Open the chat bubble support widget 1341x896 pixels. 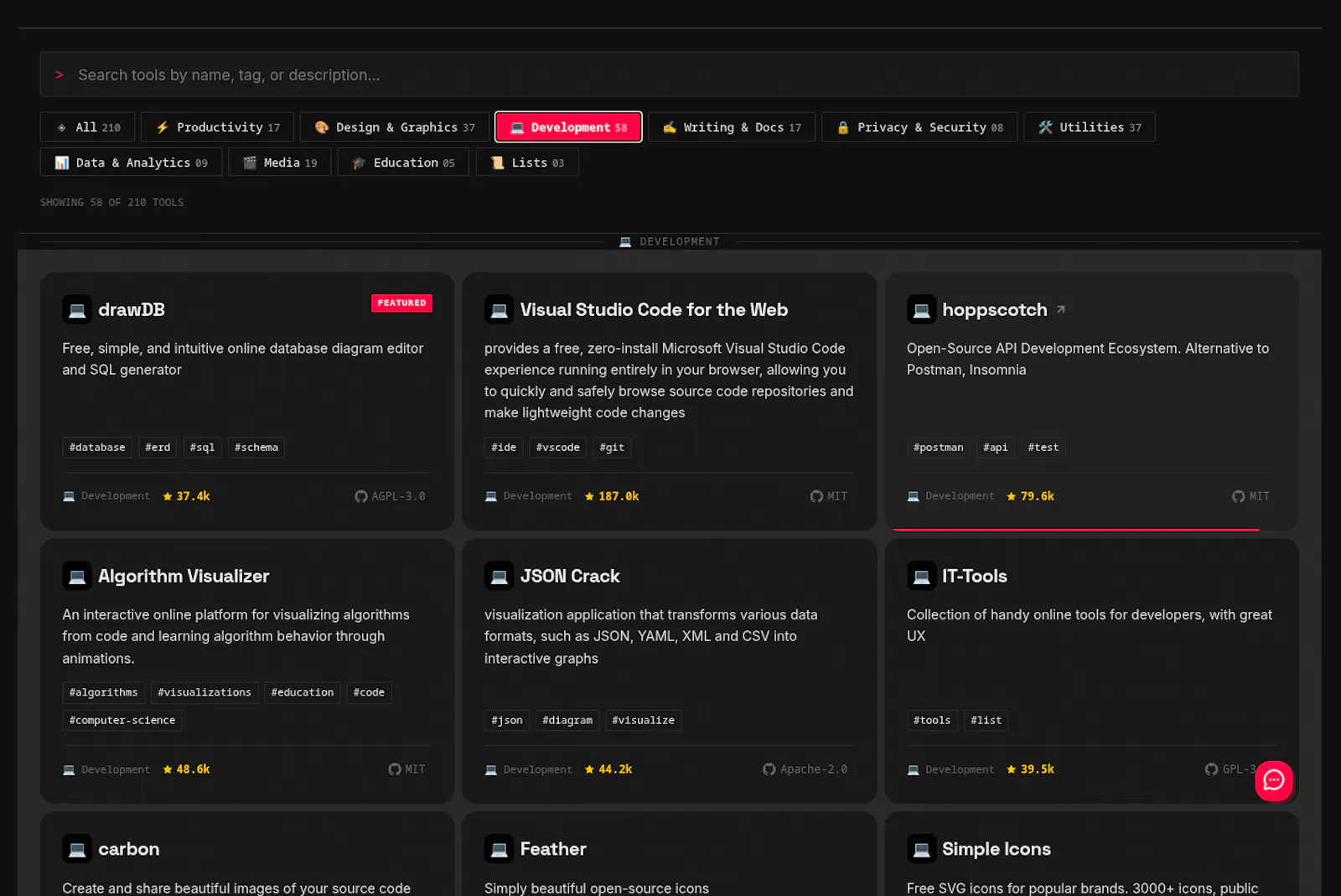[1274, 780]
